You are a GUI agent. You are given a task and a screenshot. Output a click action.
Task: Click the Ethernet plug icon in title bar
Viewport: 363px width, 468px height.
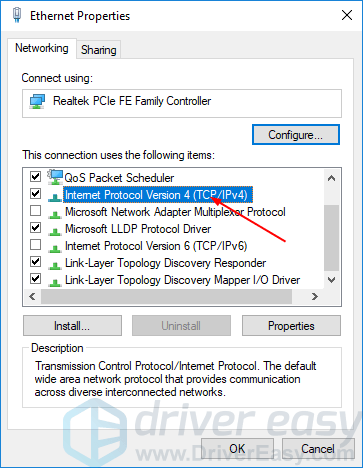click(x=17, y=15)
